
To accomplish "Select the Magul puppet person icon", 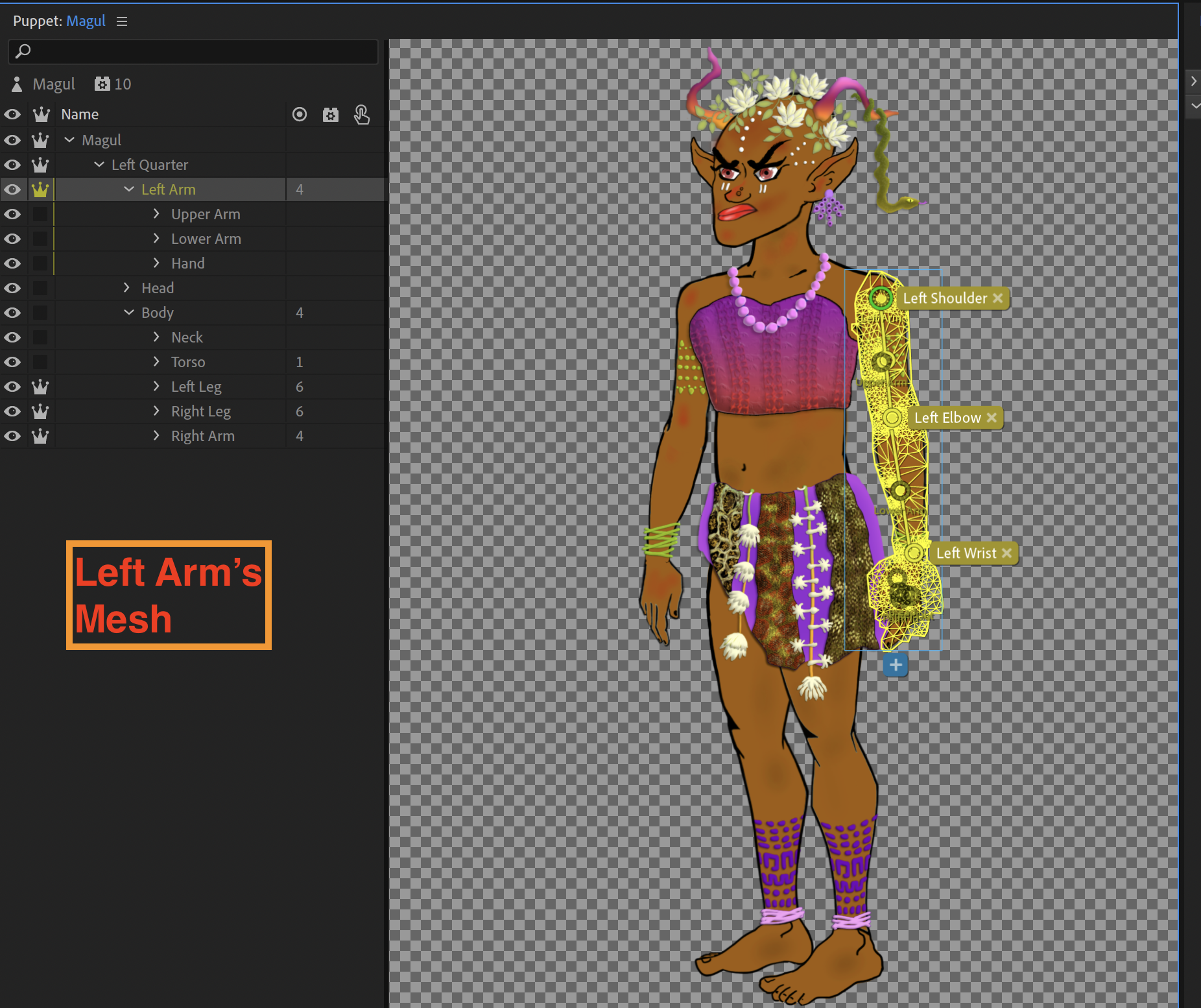I will pos(16,84).
